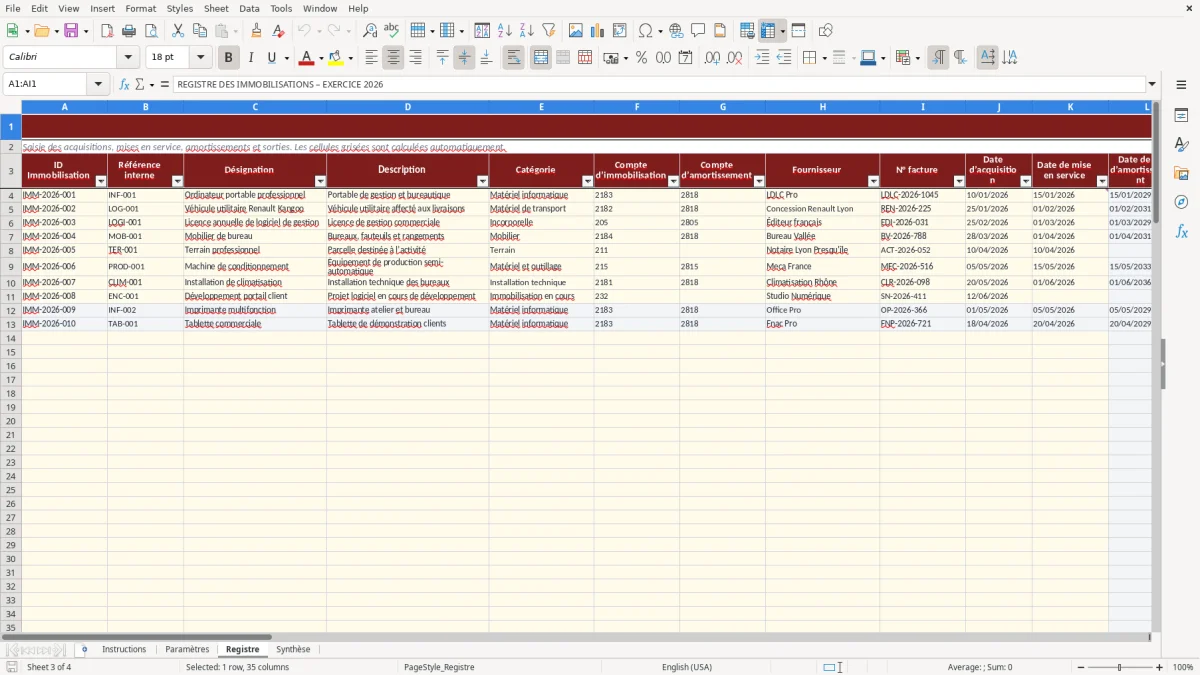Viewport: 1200px width, 675px height.
Task: Toggle Bold formatting
Action: point(228,58)
